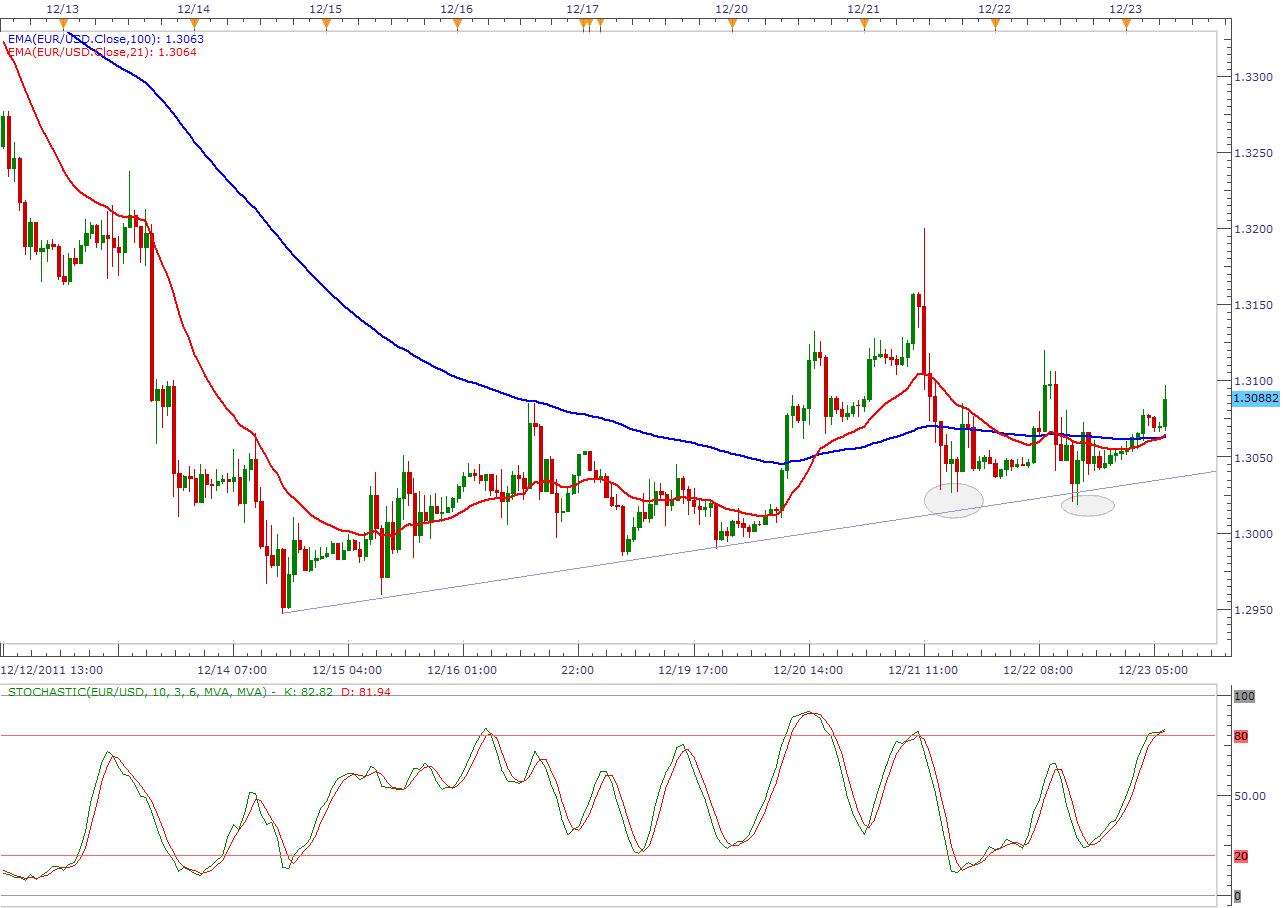Click the 1.3300 price axis label
The height and width of the screenshot is (908, 1288).
point(1254,77)
